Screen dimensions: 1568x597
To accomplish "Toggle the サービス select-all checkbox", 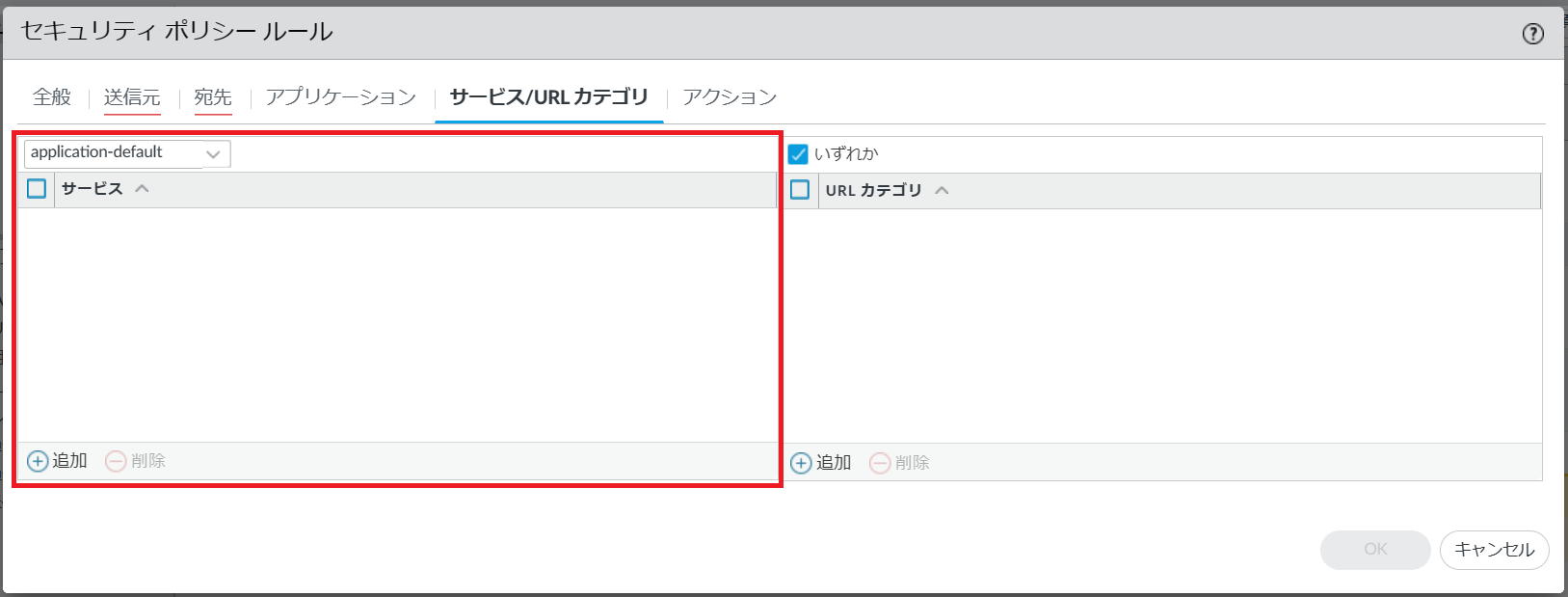I will 37,189.
